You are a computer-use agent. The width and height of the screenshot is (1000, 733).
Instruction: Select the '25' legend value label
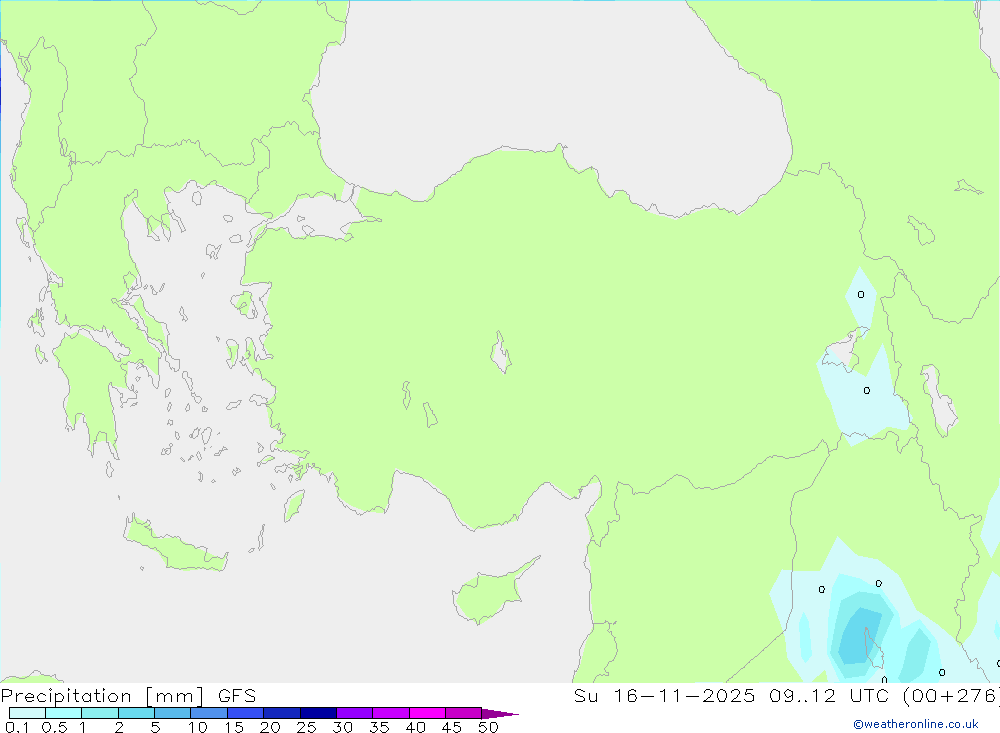307,727
